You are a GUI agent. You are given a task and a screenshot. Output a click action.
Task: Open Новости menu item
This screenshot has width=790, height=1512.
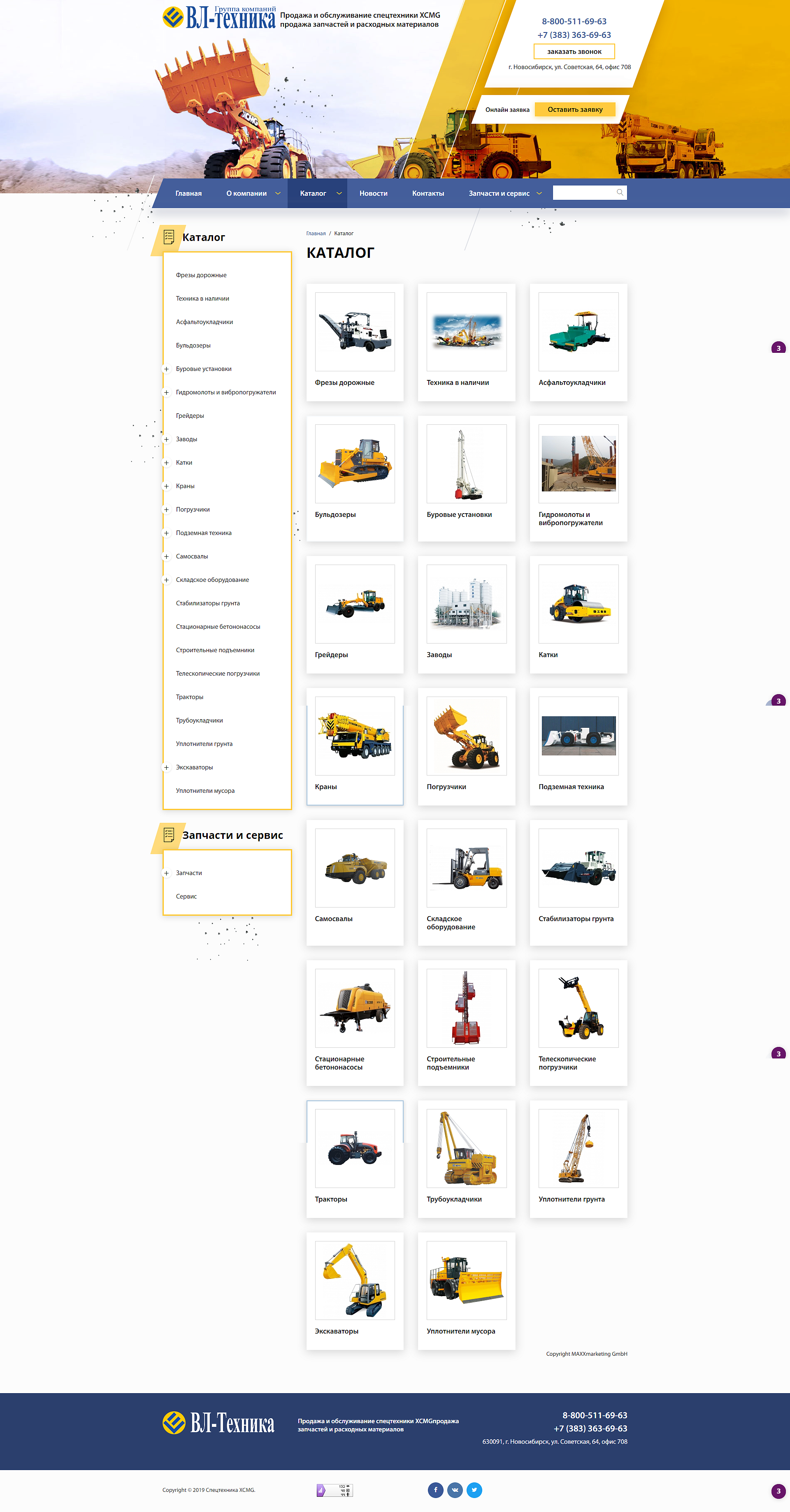click(374, 193)
